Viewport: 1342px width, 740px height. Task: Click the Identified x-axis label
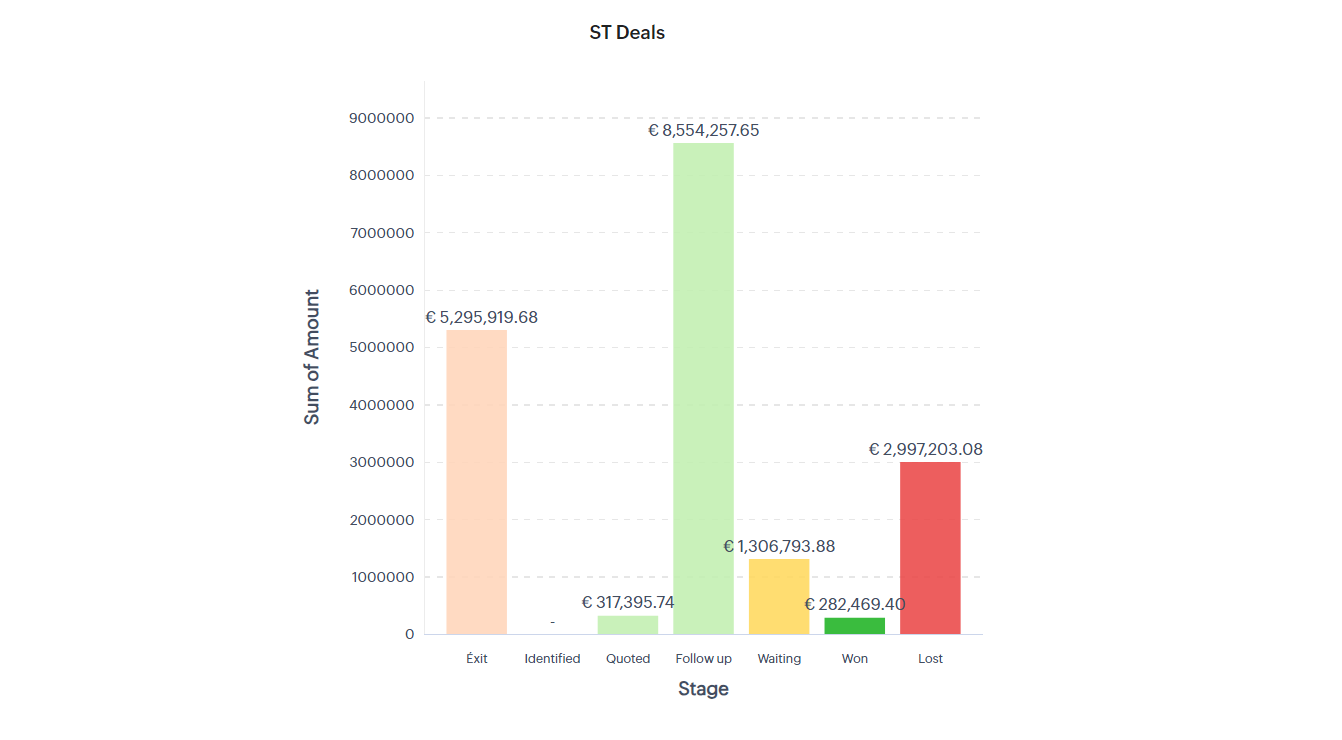point(552,659)
